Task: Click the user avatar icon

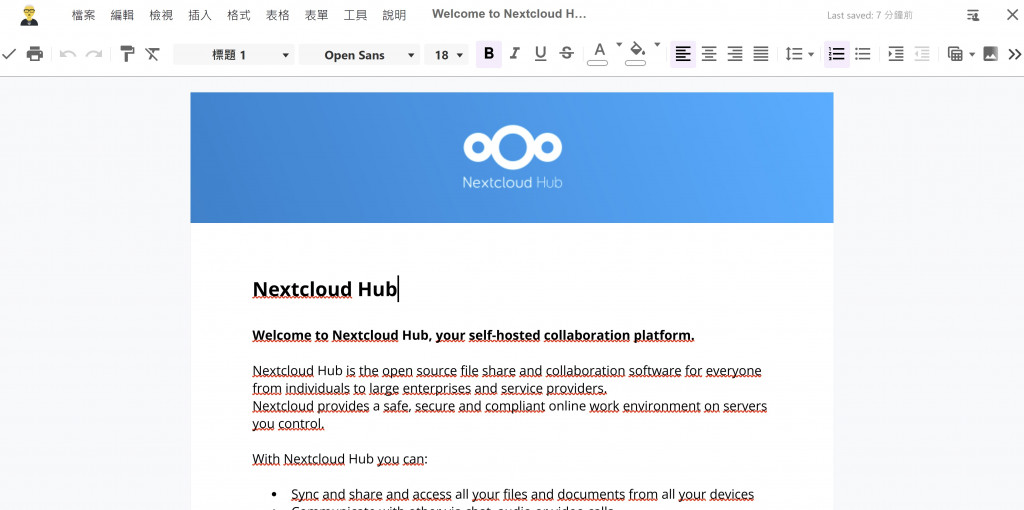Action: click(x=29, y=15)
